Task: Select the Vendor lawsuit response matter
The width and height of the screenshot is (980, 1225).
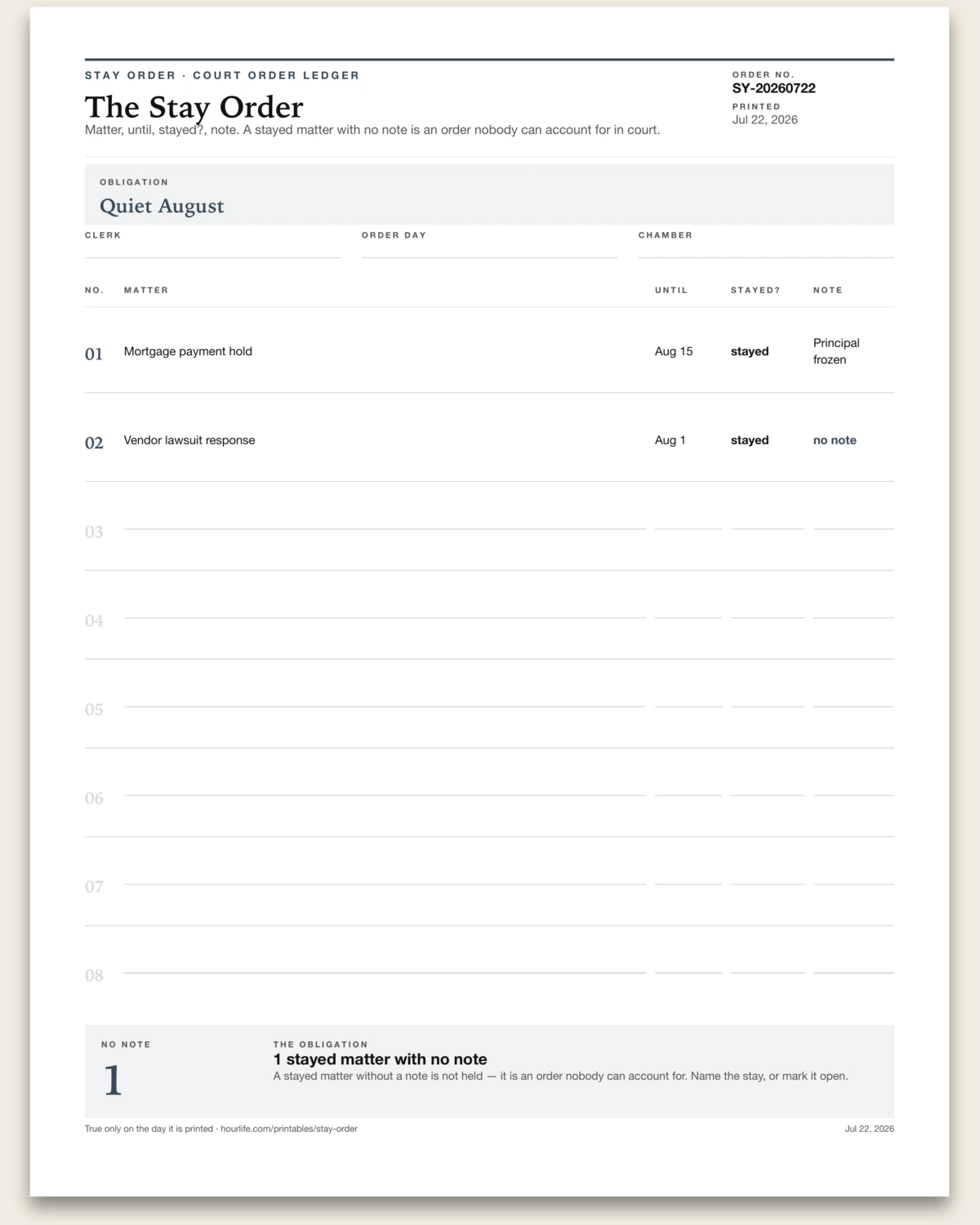Action: click(189, 440)
